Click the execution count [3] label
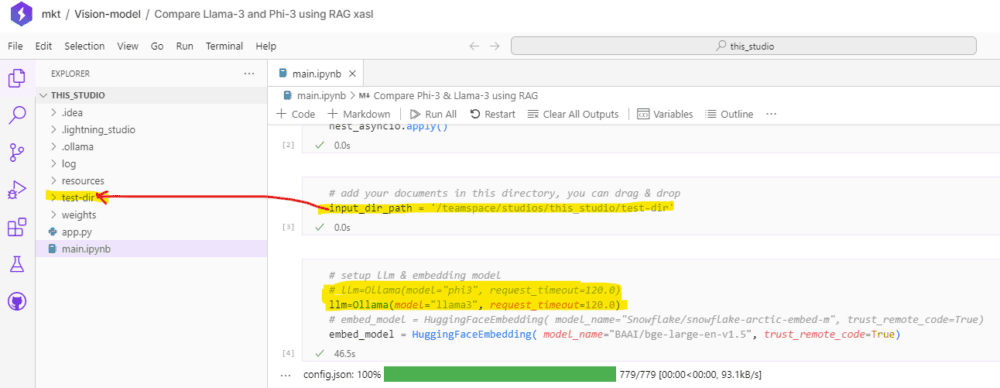This screenshot has height=388, width=1000. pyautogui.click(x=288, y=227)
